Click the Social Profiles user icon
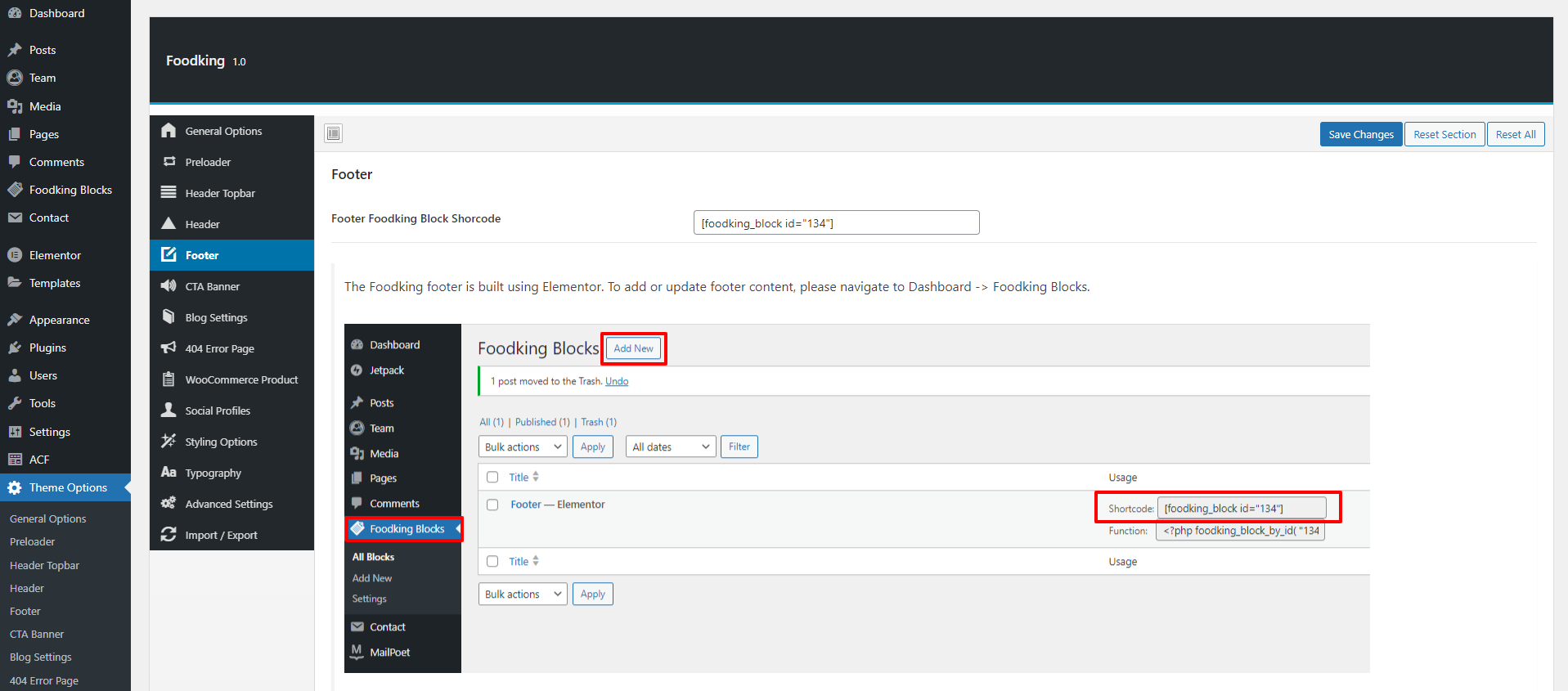 pyautogui.click(x=168, y=411)
